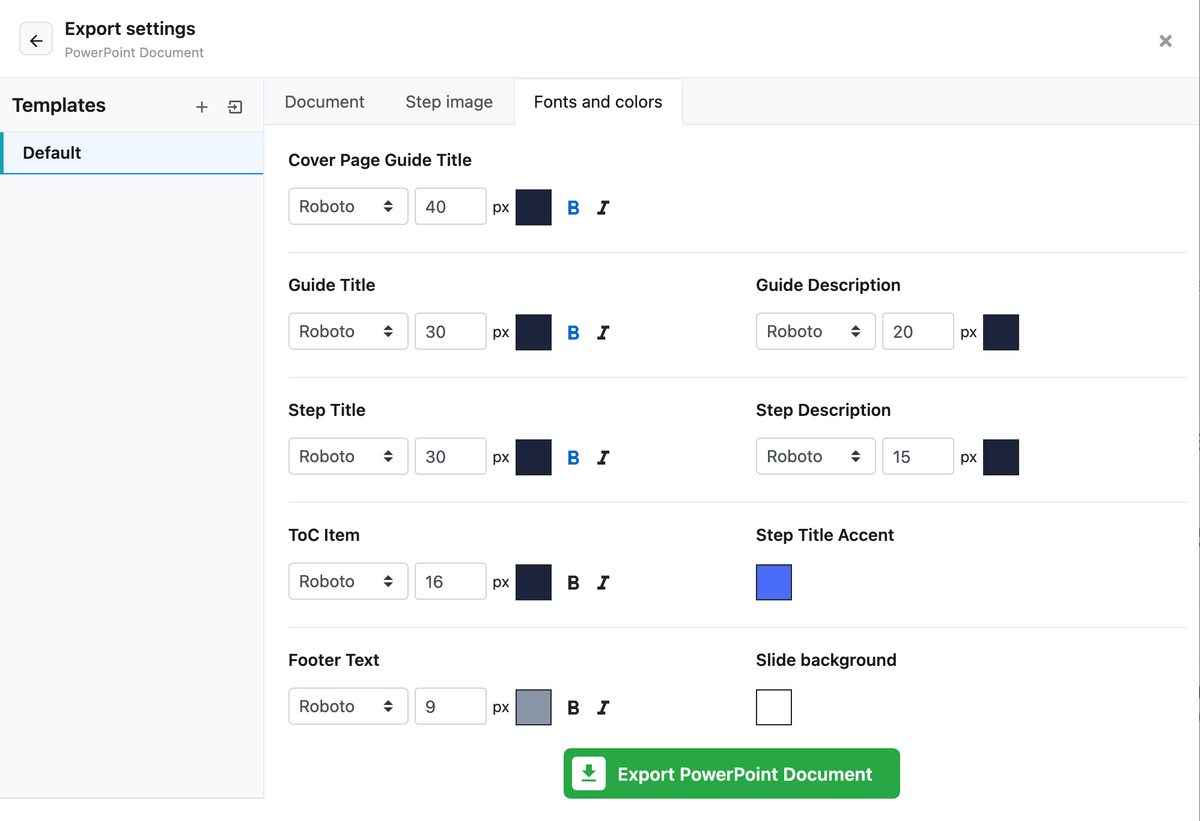Edit Cover Page Guide Title size field
The image size is (1200, 821).
pyautogui.click(x=450, y=206)
